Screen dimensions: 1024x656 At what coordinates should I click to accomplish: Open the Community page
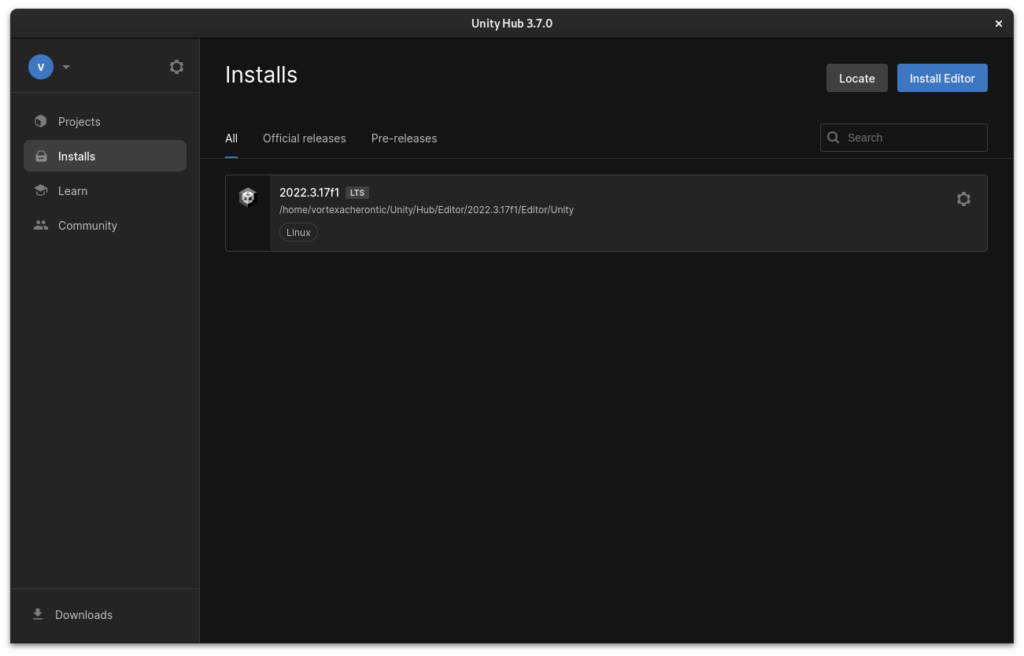click(x=105, y=225)
